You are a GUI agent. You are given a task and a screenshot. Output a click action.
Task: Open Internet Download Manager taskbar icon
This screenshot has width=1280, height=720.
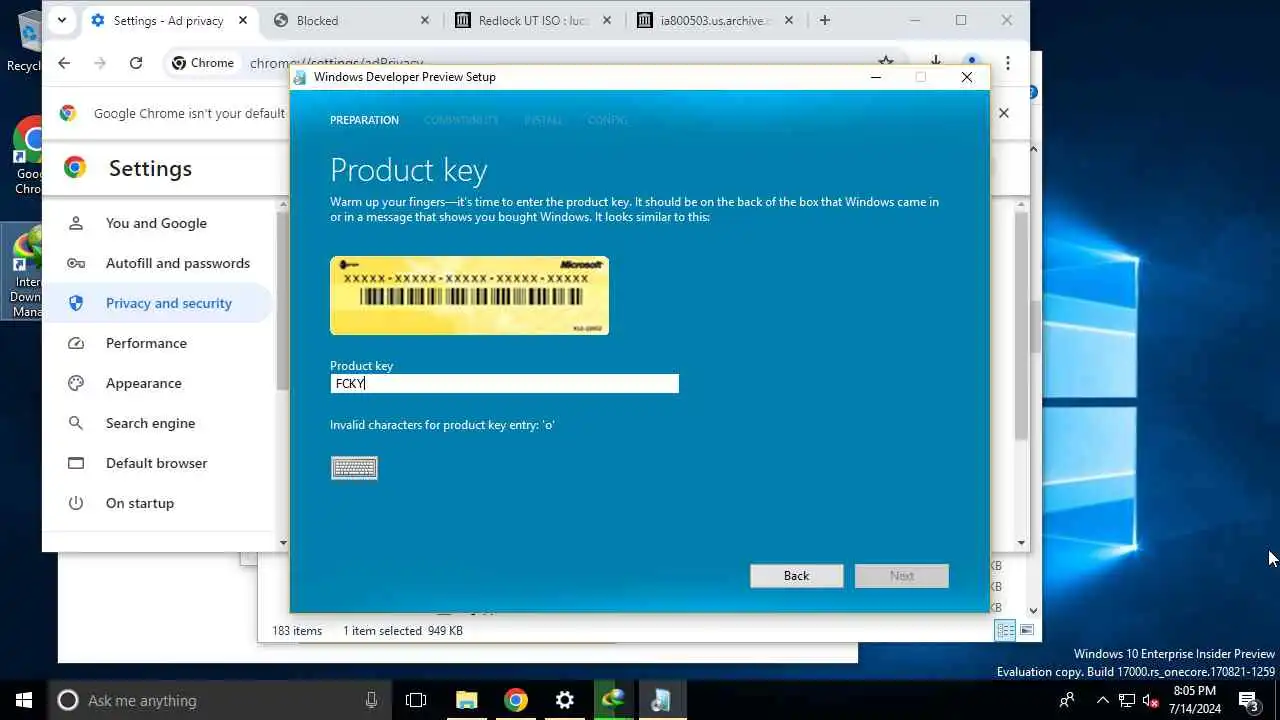pyautogui.click(x=613, y=700)
